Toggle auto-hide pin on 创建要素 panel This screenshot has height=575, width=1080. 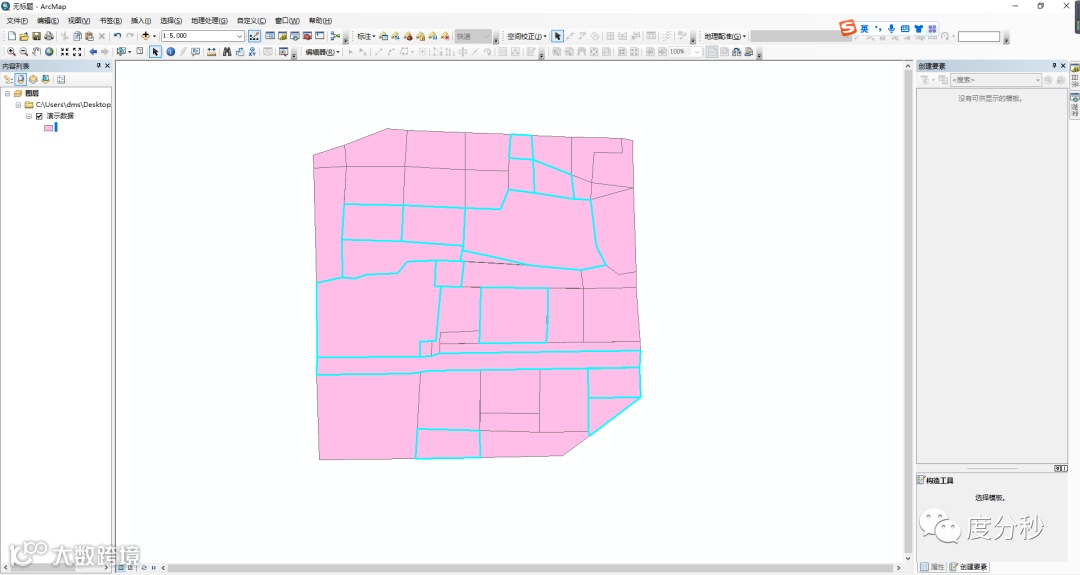click(x=1054, y=65)
